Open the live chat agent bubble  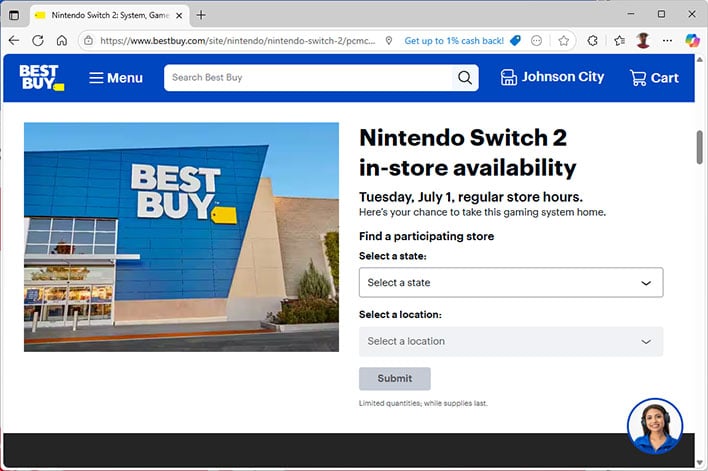pos(655,426)
